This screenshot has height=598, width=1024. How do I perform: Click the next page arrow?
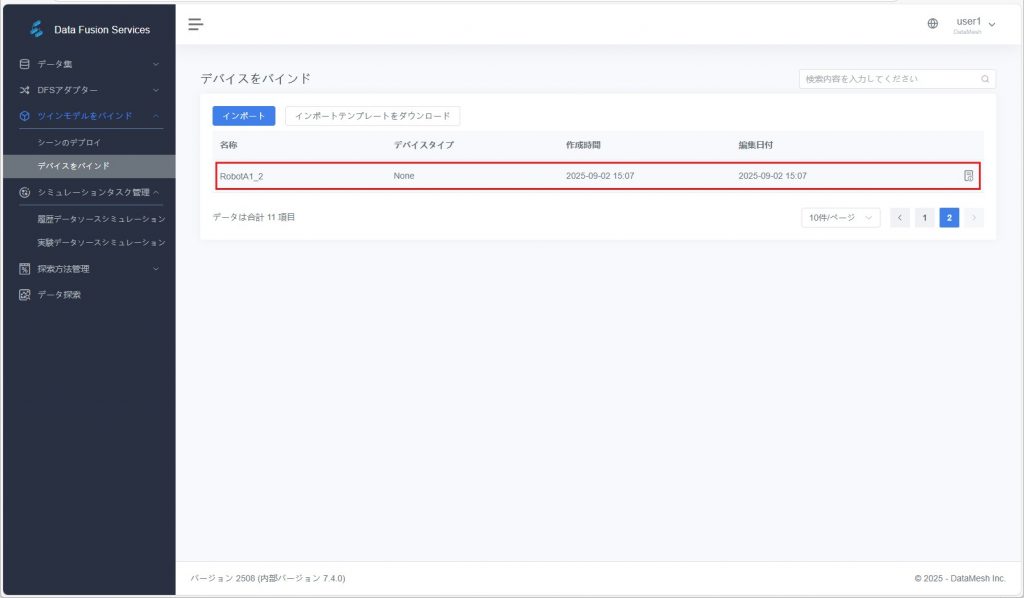(974, 218)
